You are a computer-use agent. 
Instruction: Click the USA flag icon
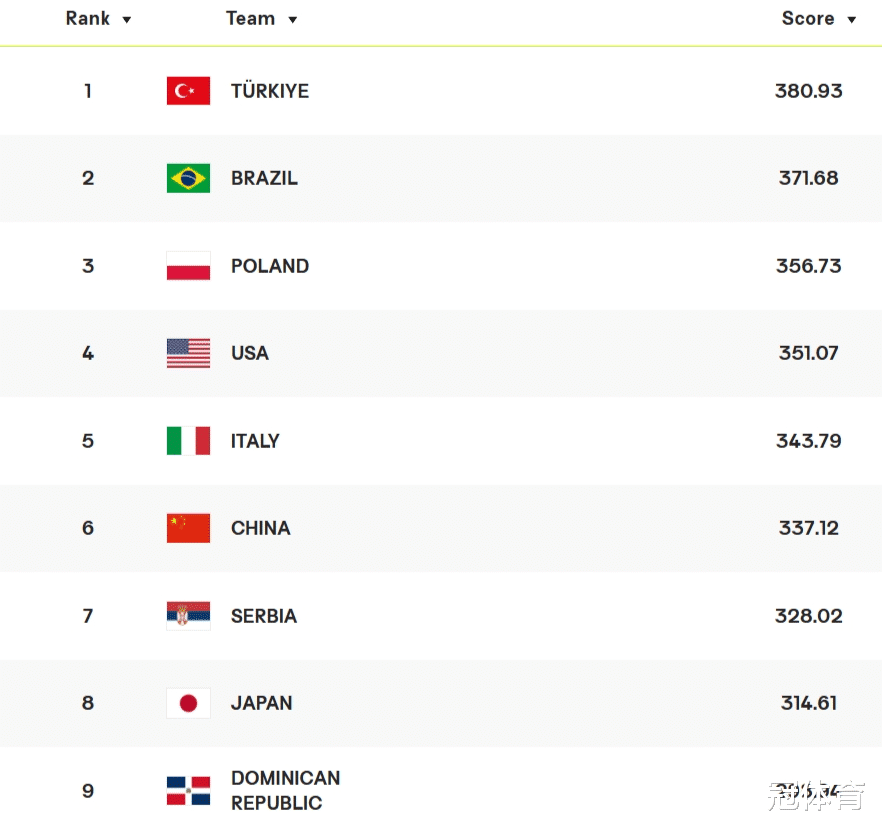click(188, 353)
